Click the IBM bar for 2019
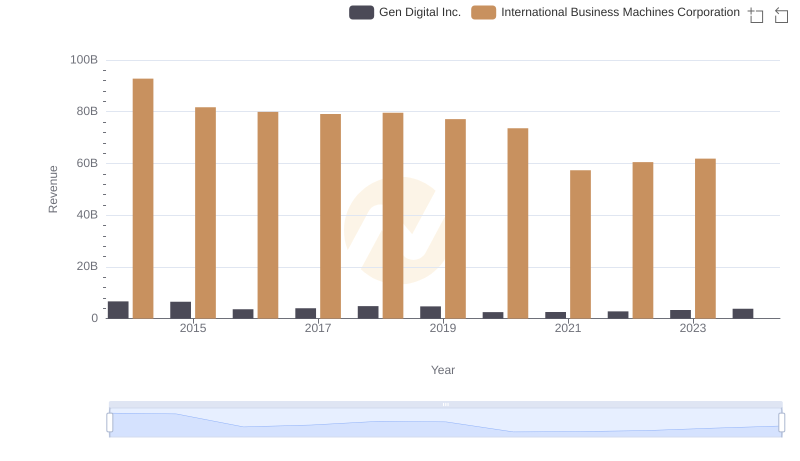Image resolution: width=800 pixels, height=461 pixels. tap(455, 219)
